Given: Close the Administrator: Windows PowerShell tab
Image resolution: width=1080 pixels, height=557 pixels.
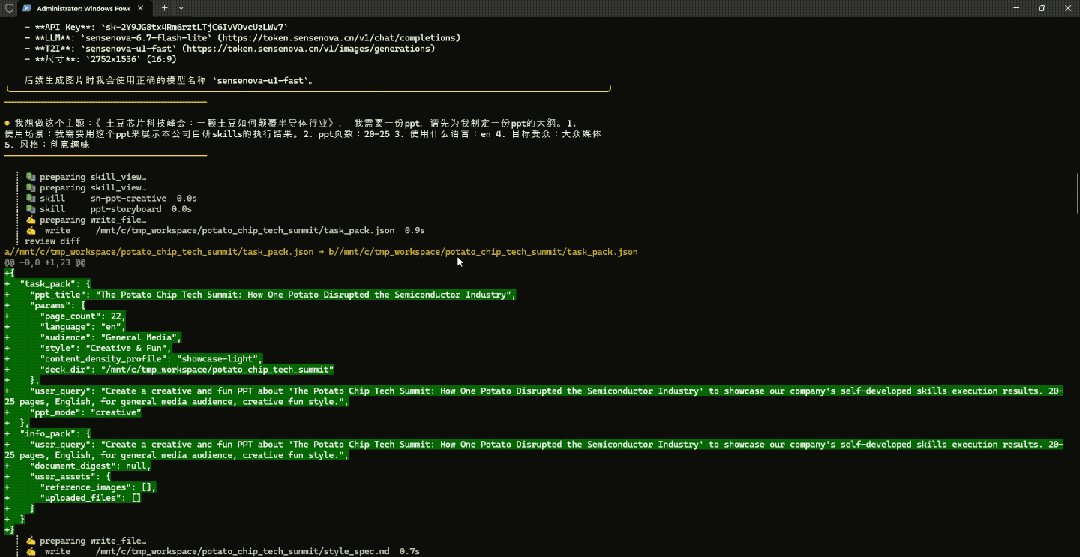Looking at the screenshot, I should (x=141, y=8).
